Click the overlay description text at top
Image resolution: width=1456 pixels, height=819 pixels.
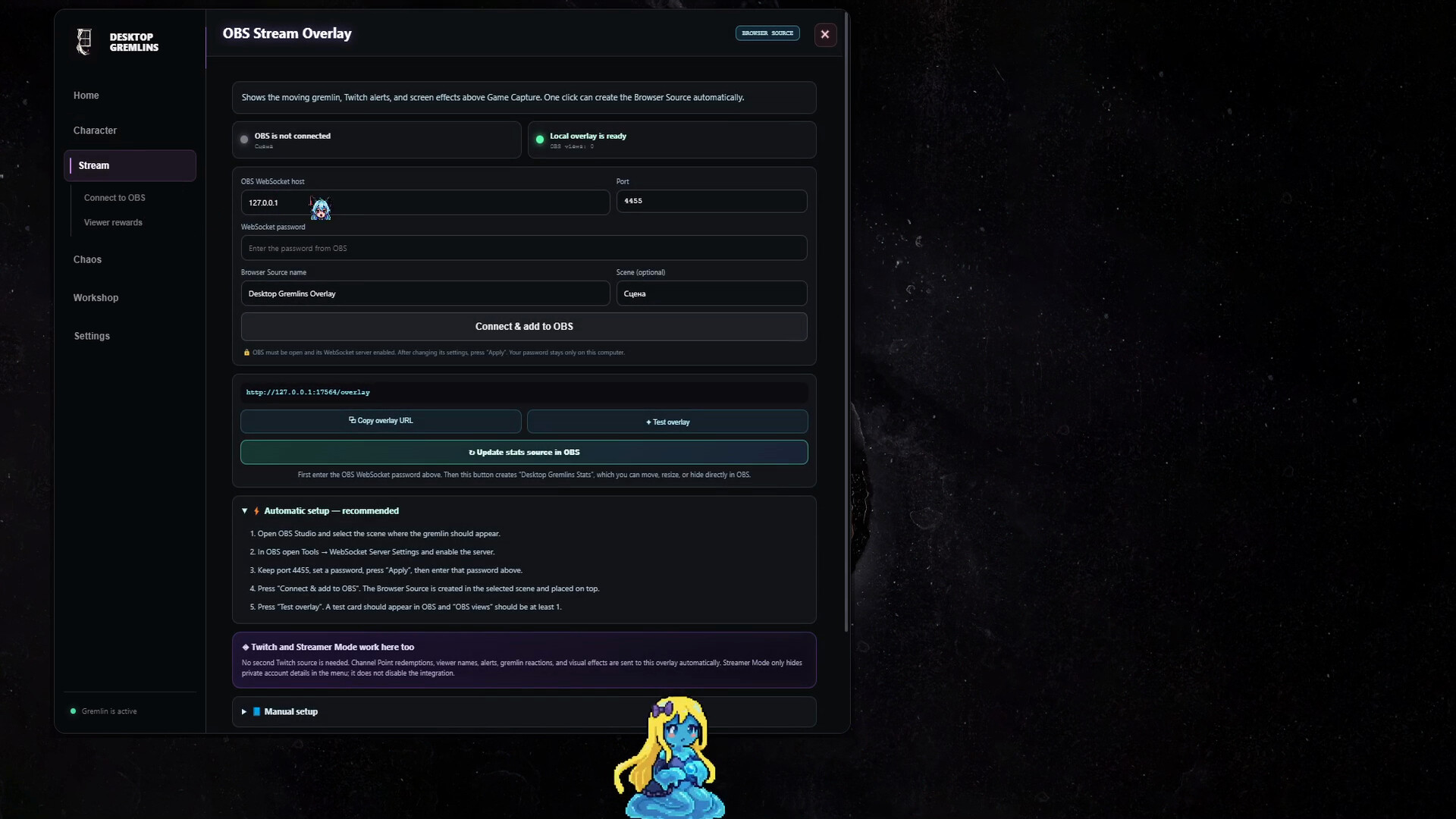tap(493, 98)
